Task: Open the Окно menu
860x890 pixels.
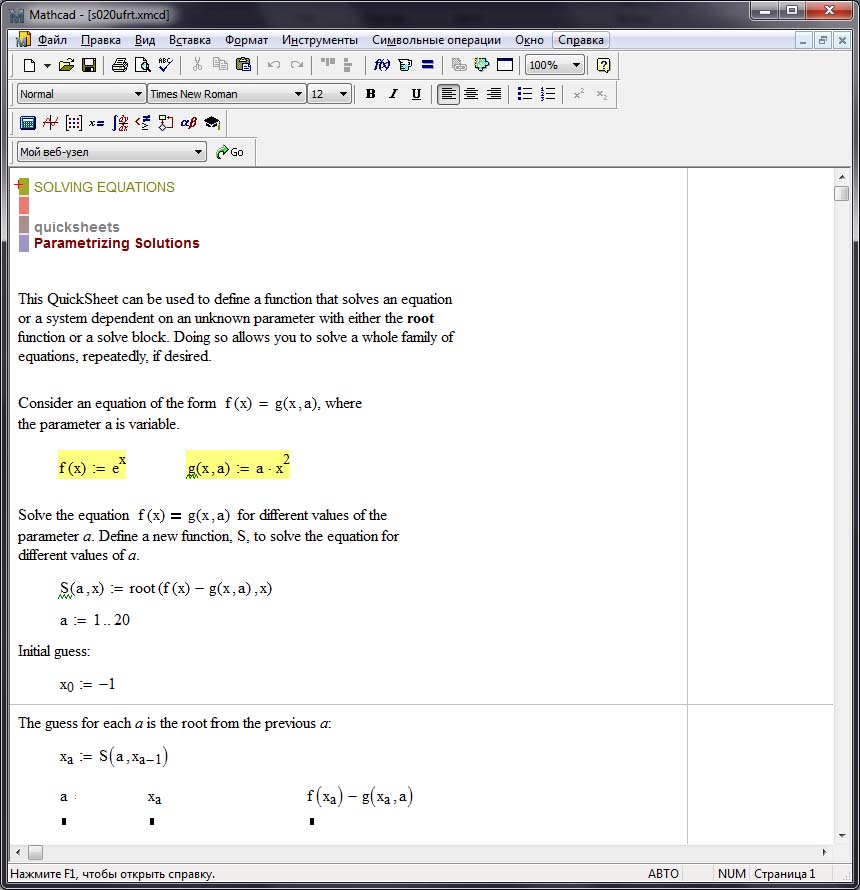Action: [x=529, y=40]
